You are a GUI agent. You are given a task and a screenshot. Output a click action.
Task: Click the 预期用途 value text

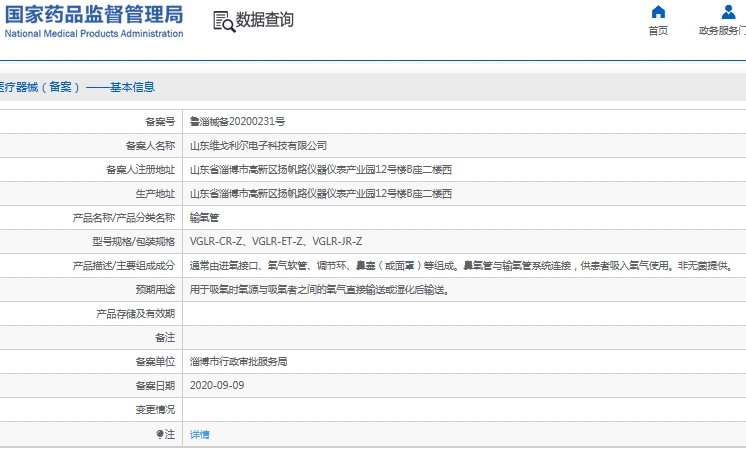pyautogui.click(x=319, y=290)
